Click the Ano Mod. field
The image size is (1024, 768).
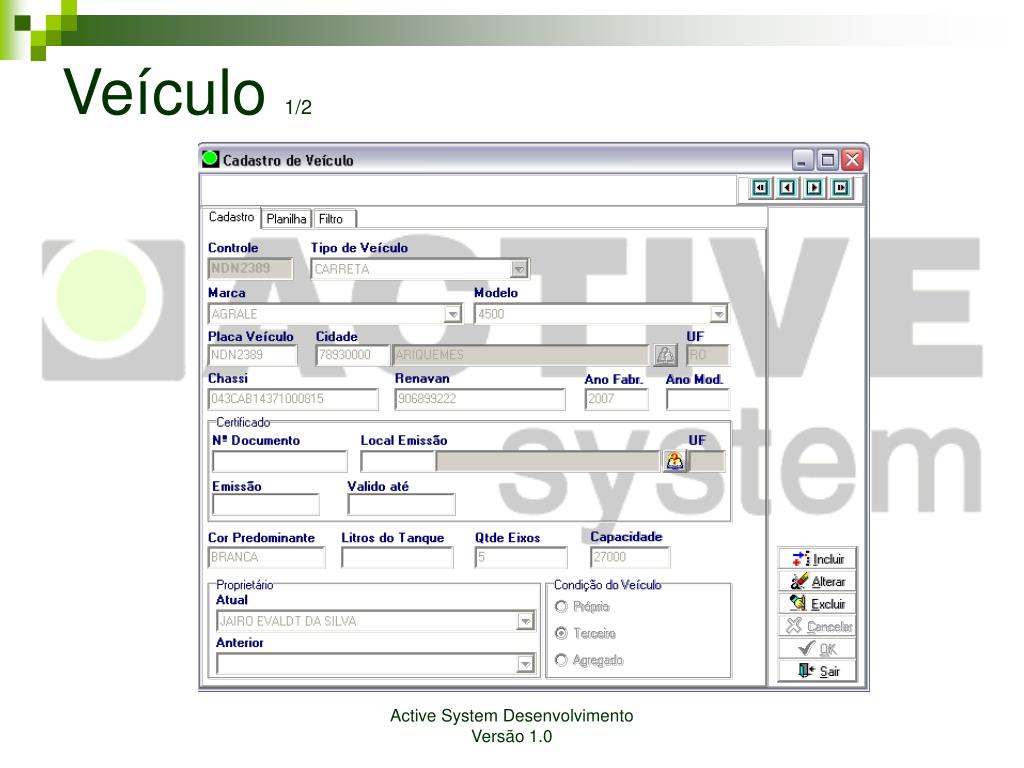pyautogui.click(x=697, y=399)
